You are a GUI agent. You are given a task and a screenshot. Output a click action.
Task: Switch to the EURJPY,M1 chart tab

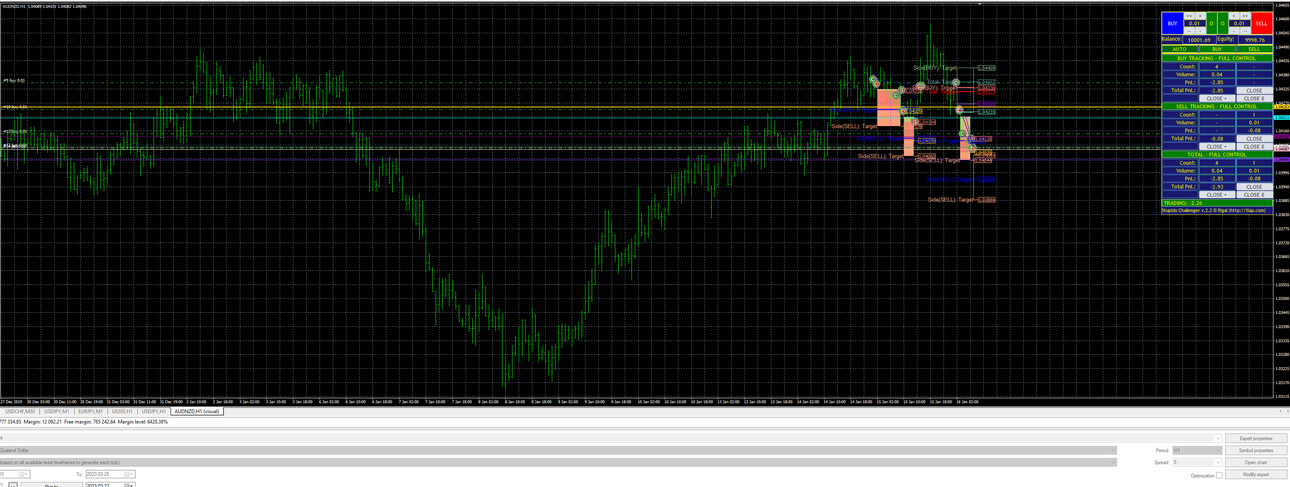click(90, 411)
